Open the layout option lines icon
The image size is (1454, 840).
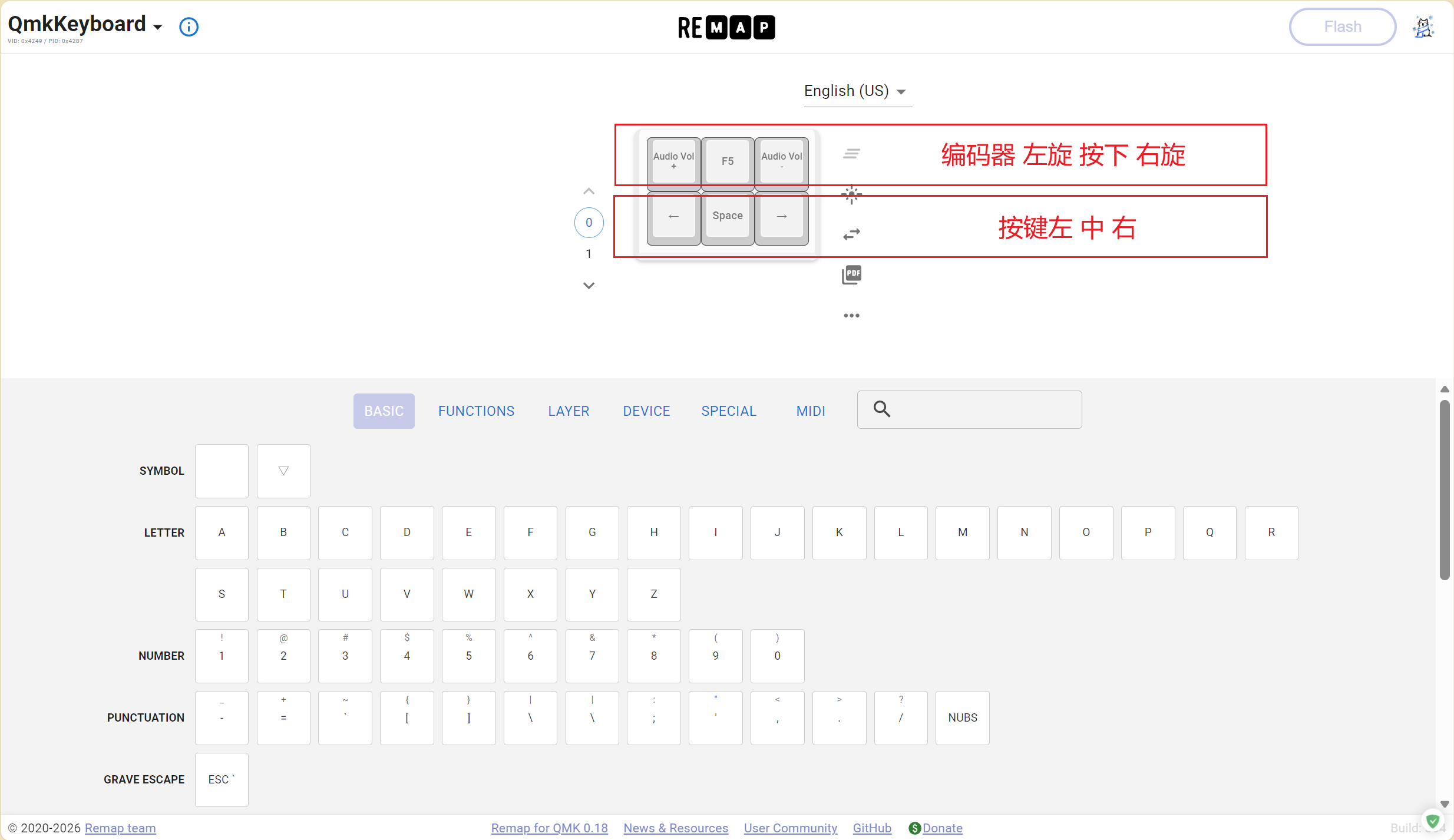[851, 154]
